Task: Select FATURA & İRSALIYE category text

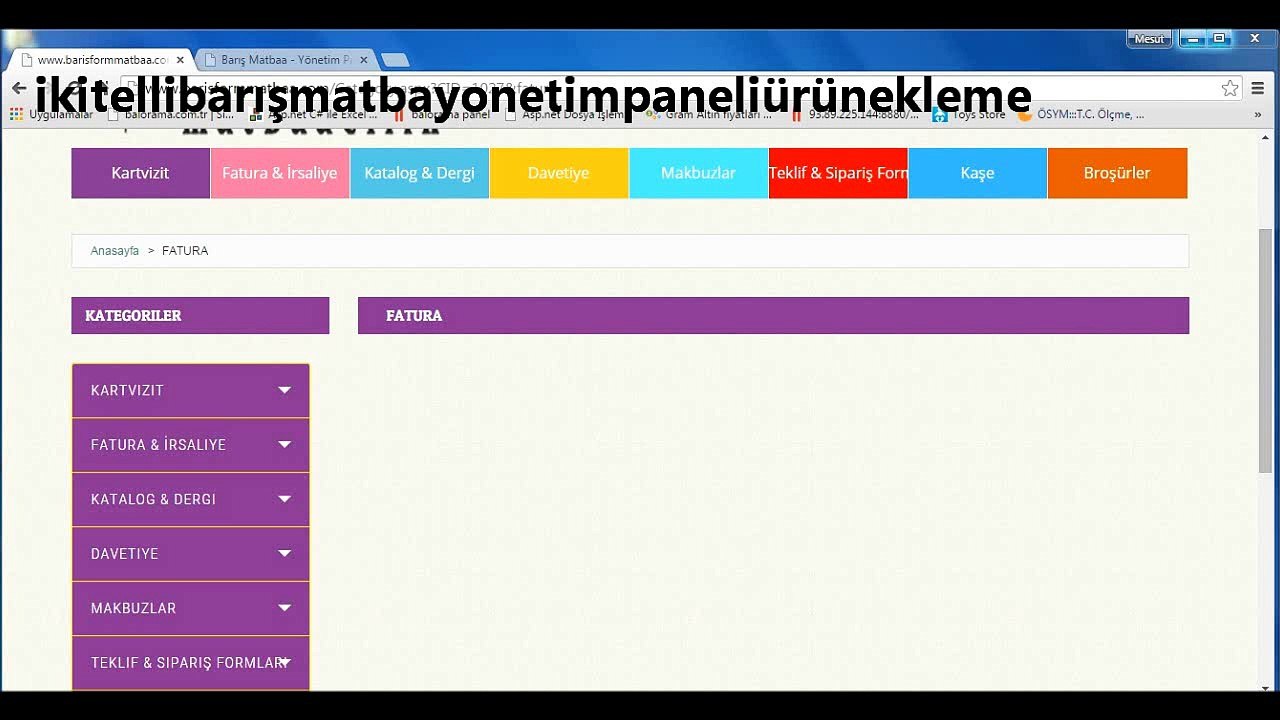Action: (158, 445)
